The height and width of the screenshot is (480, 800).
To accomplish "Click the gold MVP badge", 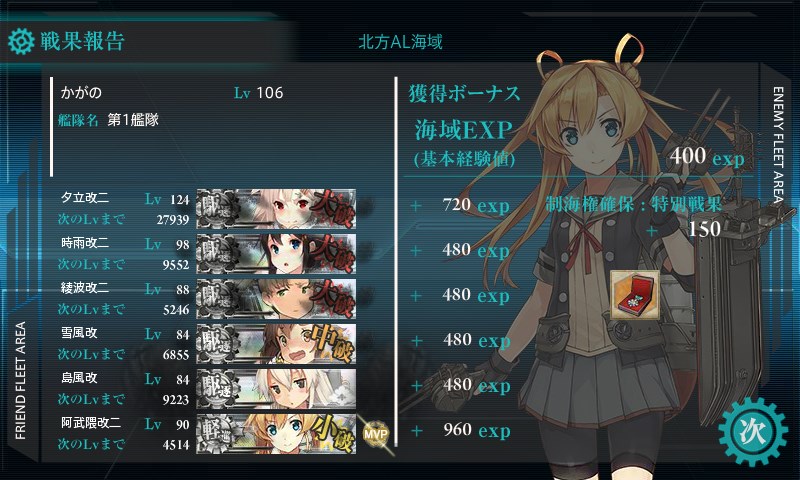I will (x=376, y=434).
